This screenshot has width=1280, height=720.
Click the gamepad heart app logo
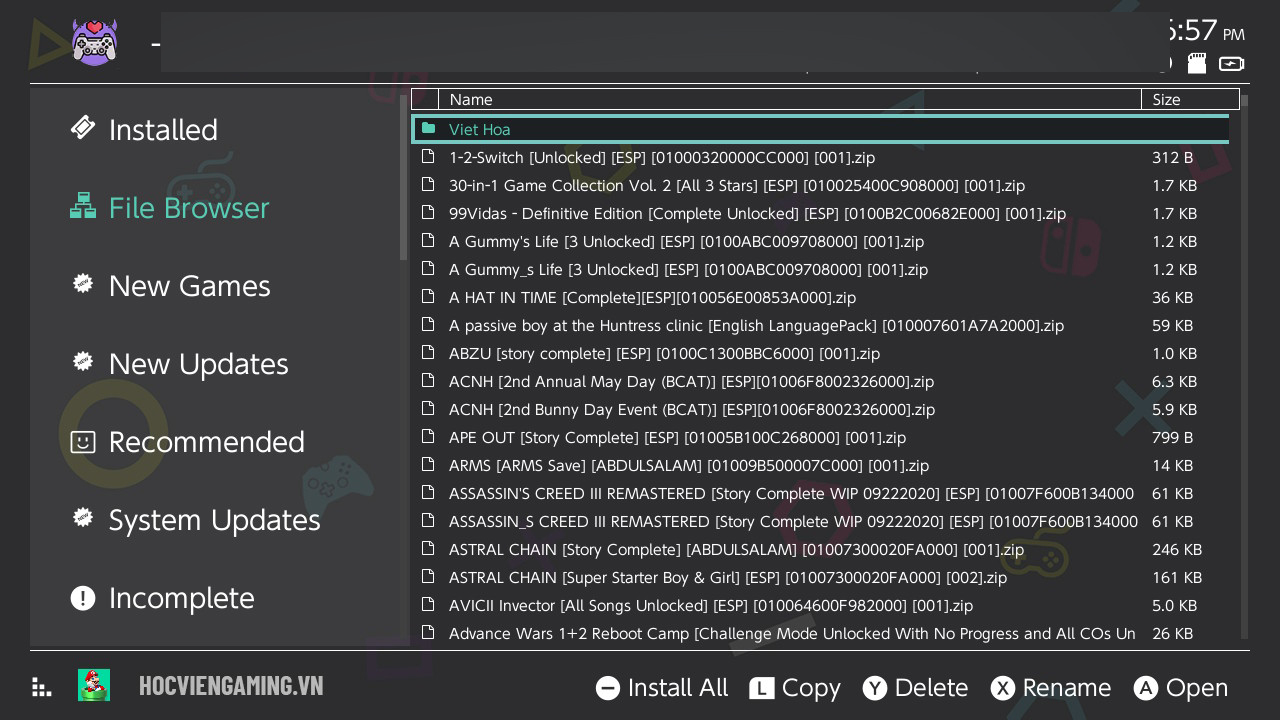95,42
